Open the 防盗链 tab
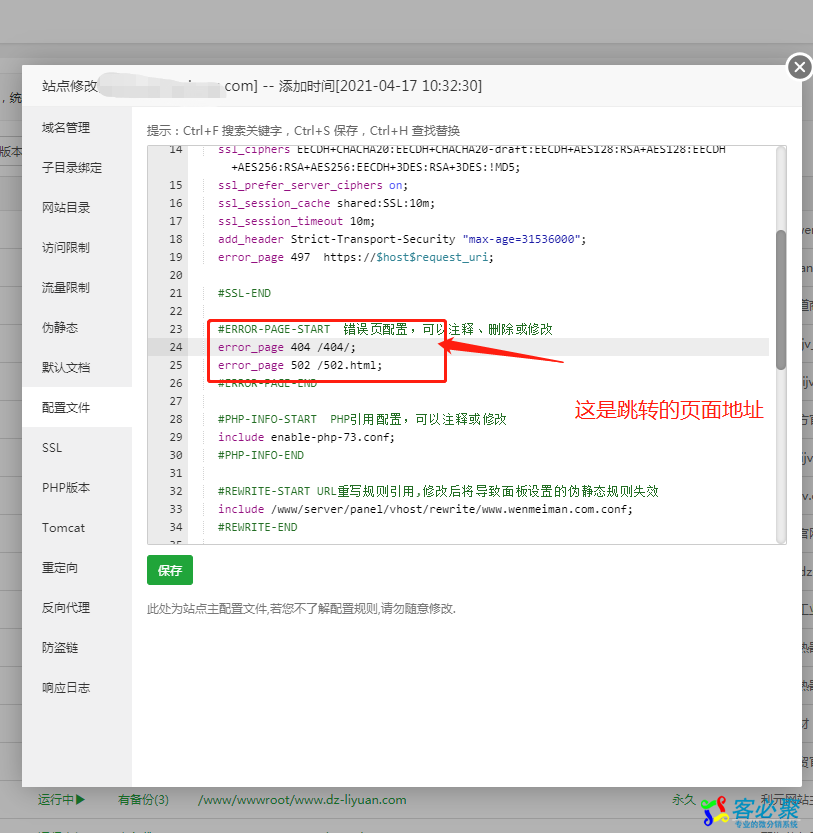 click(x=60, y=648)
